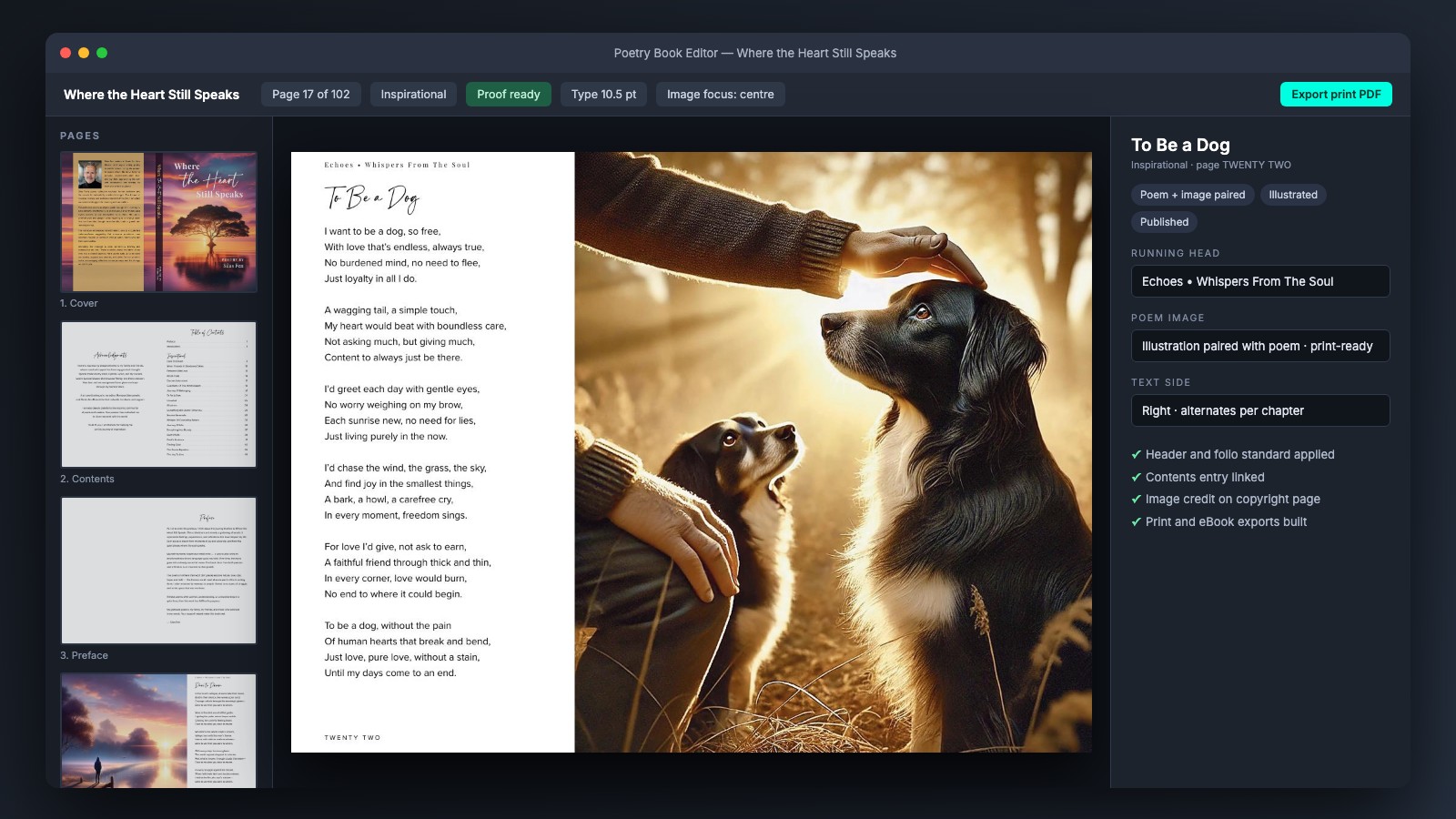Select the Inspirational chapter tag

pyautogui.click(x=413, y=95)
